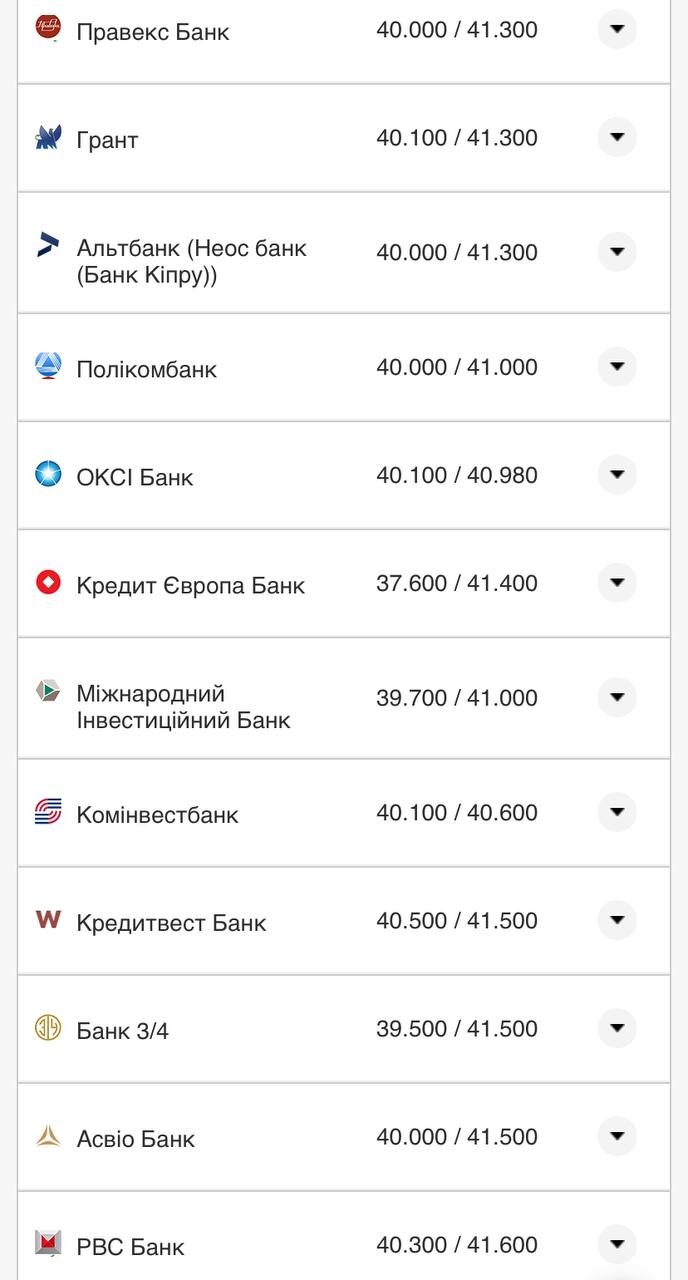688x1280 pixels.
Task: Select the ОКСІ Банк globe logo
Action: [45, 474]
